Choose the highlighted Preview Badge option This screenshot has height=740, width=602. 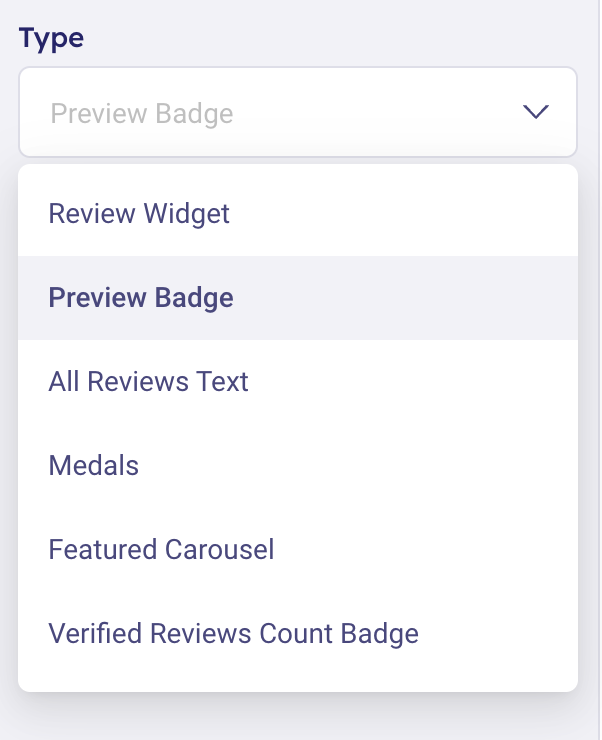(141, 297)
